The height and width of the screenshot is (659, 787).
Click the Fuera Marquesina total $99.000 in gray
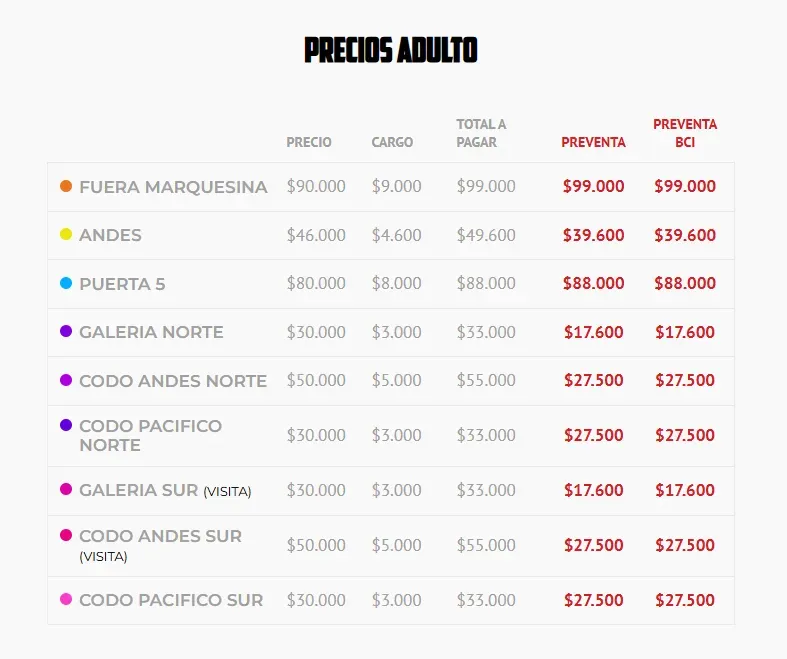486,186
